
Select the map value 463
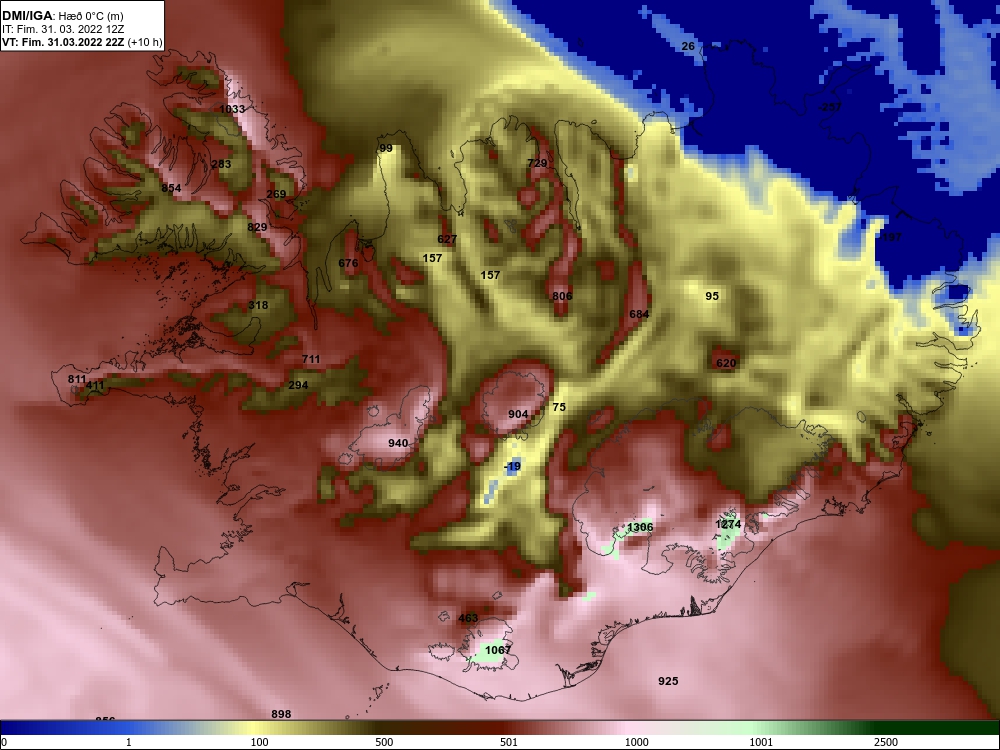point(468,619)
